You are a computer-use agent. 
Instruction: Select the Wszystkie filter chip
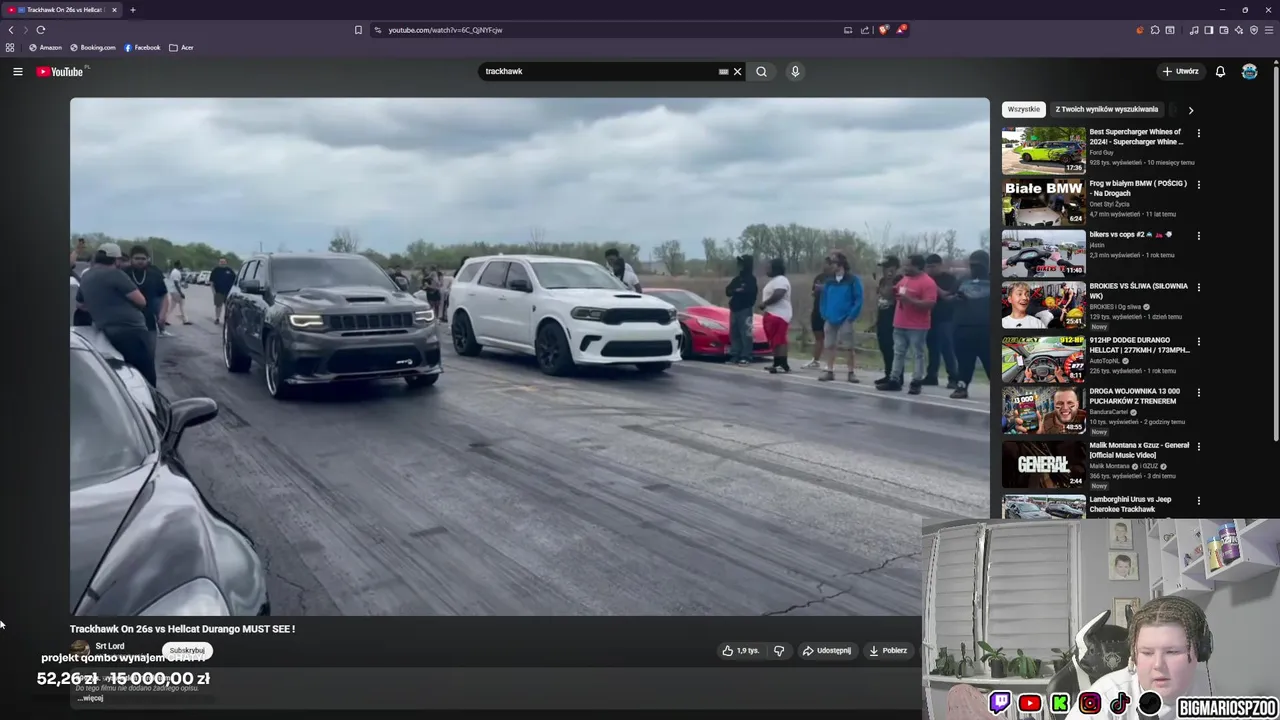[x=1023, y=109]
